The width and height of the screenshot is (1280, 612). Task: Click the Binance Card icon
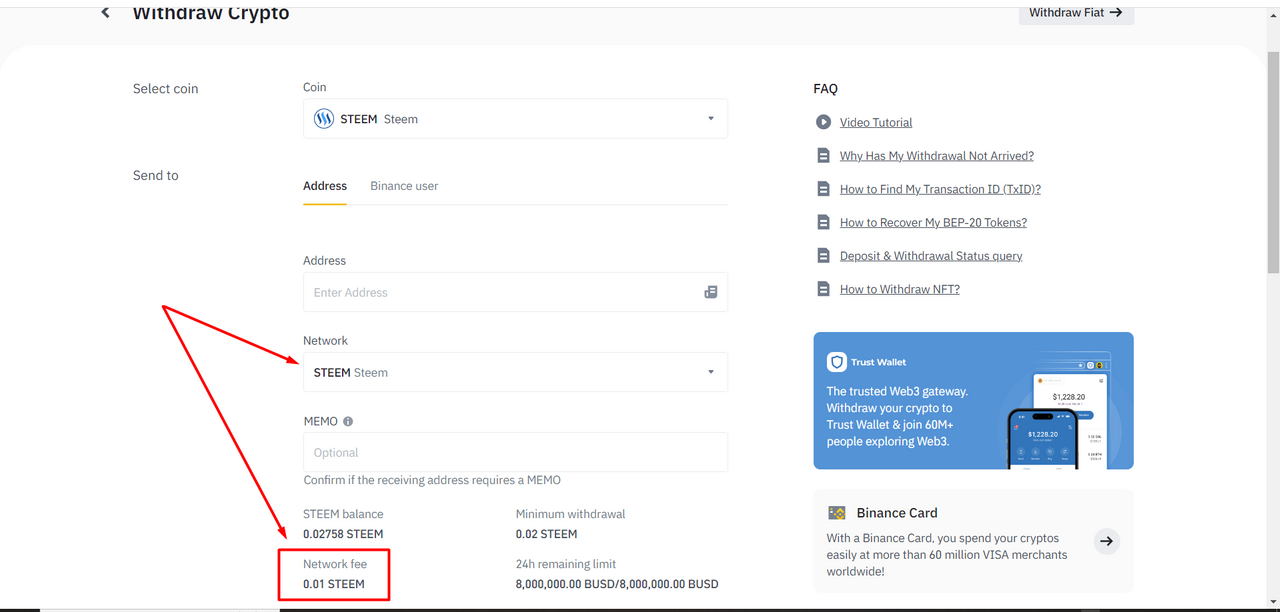coord(837,513)
